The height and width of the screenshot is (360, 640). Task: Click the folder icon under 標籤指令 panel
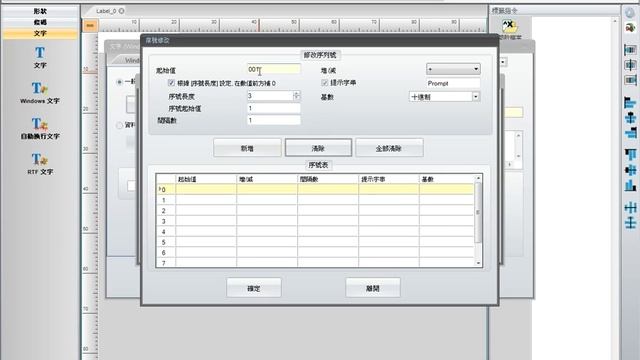pos(509,27)
